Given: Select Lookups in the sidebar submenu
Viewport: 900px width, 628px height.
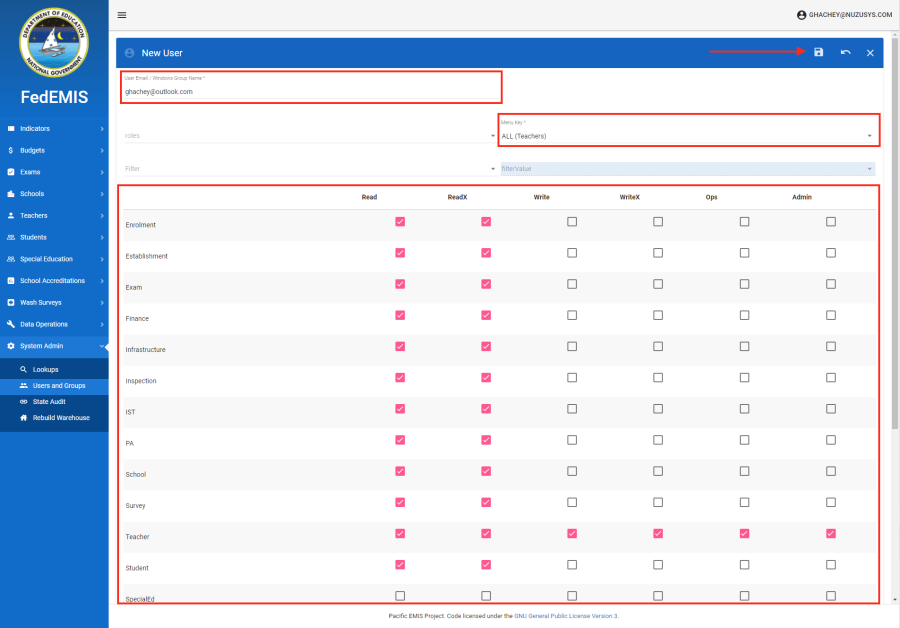Looking at the screenshot, I should [46, 369].
